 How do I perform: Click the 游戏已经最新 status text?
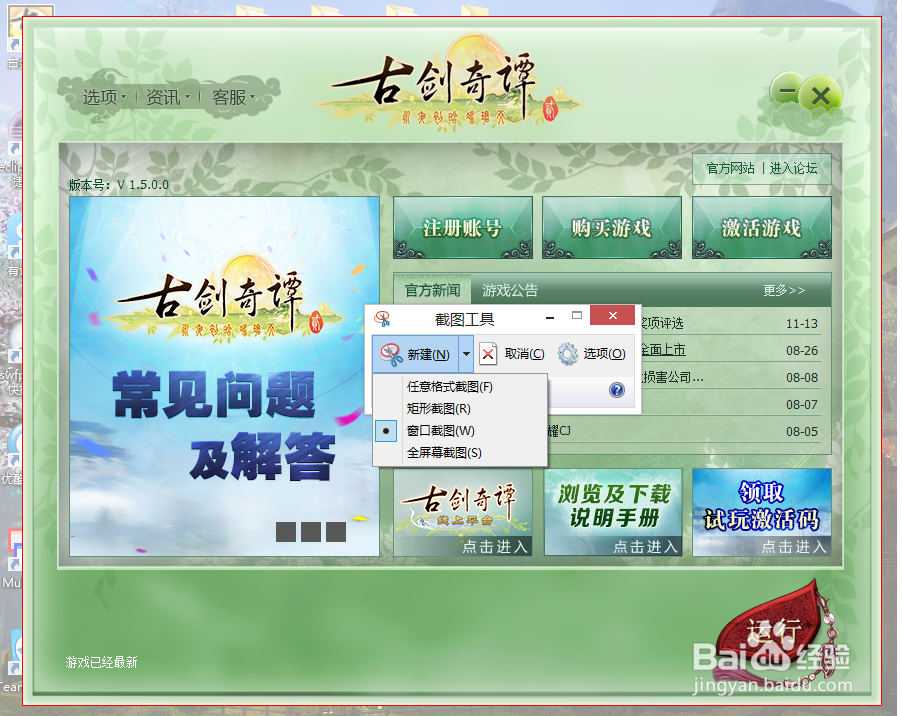click(101, 663)
